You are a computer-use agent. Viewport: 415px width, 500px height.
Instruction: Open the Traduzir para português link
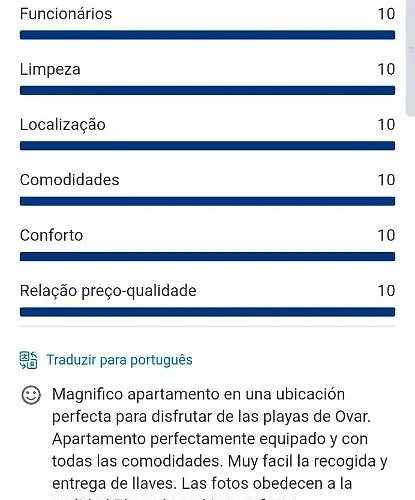[119, 360]
